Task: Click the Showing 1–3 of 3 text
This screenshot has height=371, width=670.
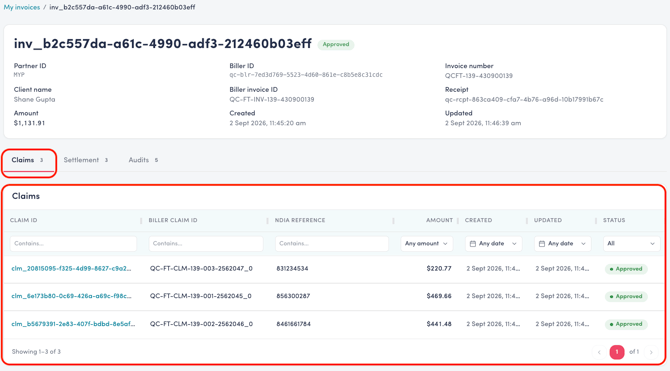Action: pos(36,352)
